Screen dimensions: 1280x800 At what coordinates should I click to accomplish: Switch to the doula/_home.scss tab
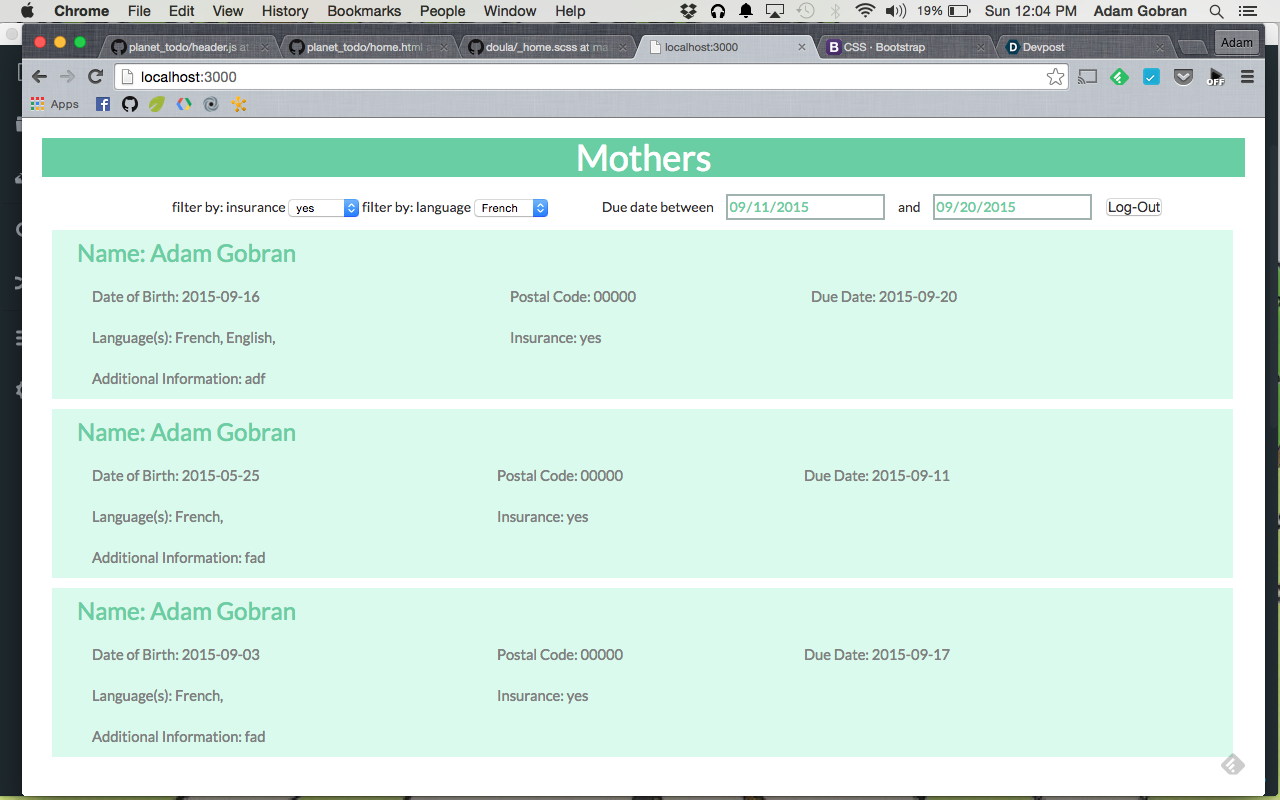(546, 47)
